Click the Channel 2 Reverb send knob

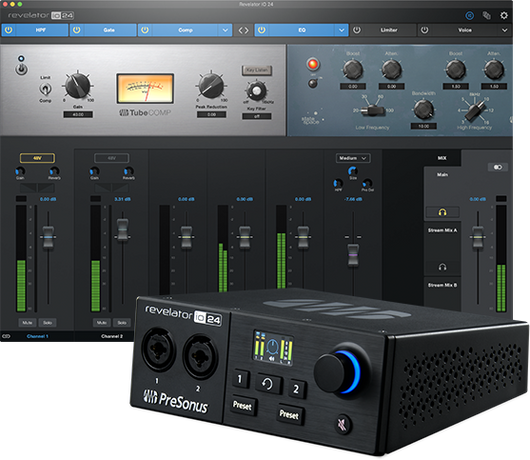point(128,171)
